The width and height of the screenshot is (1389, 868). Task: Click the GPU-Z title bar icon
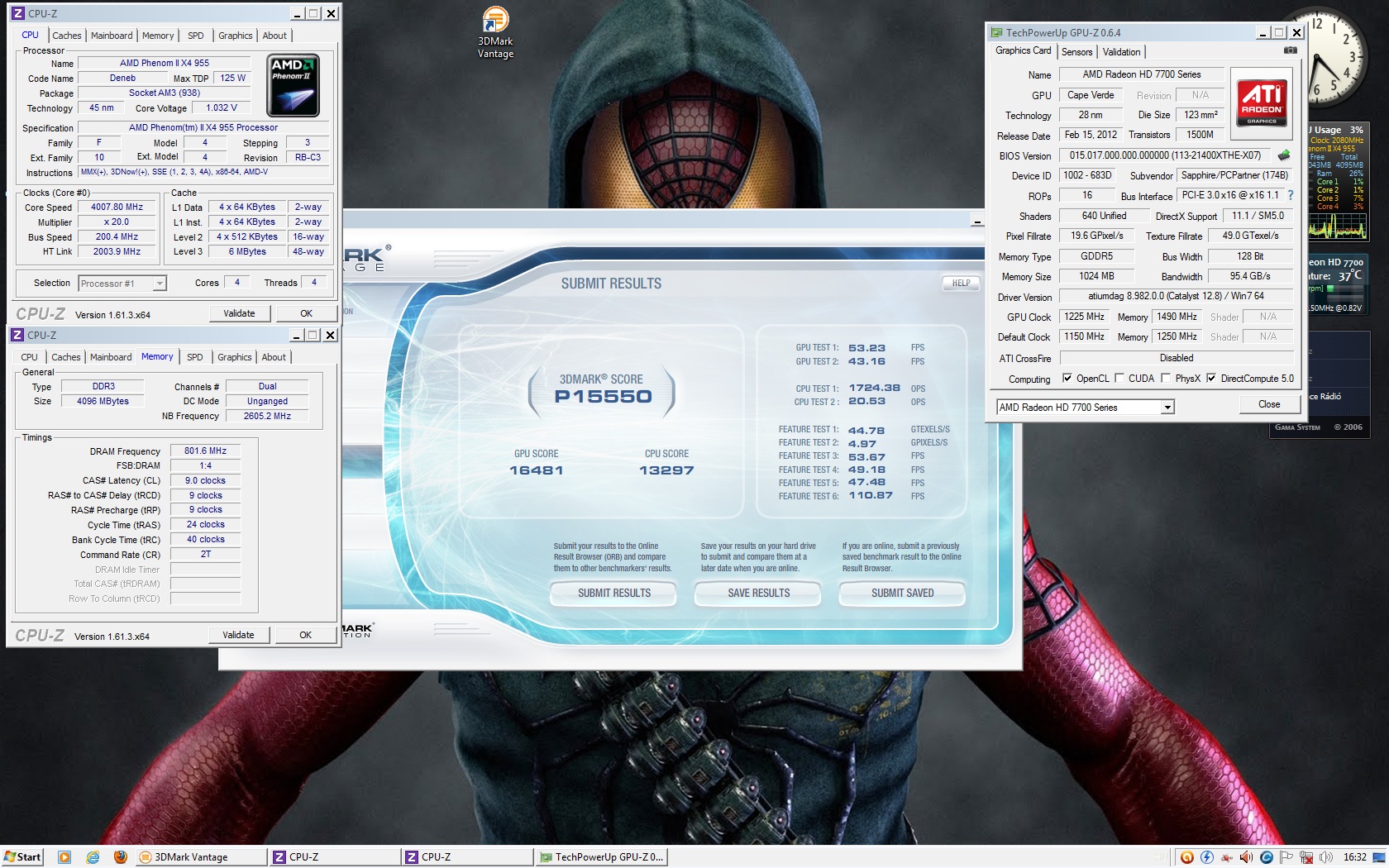[996, 33]
